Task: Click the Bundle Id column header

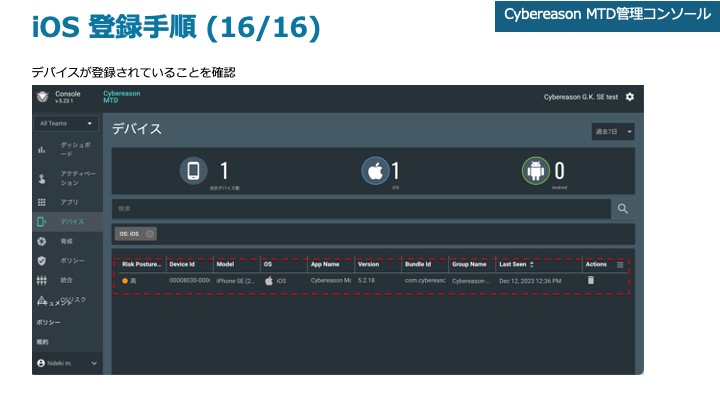Action: [418, 264]
